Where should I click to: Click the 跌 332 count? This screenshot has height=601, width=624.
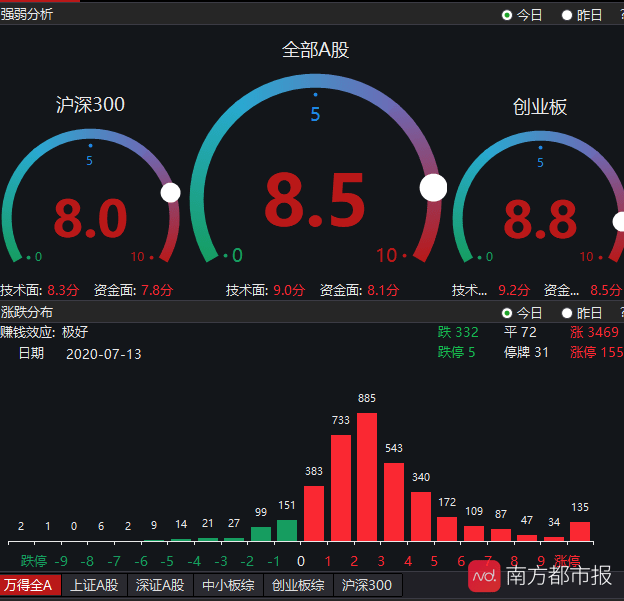click(458, 332)
